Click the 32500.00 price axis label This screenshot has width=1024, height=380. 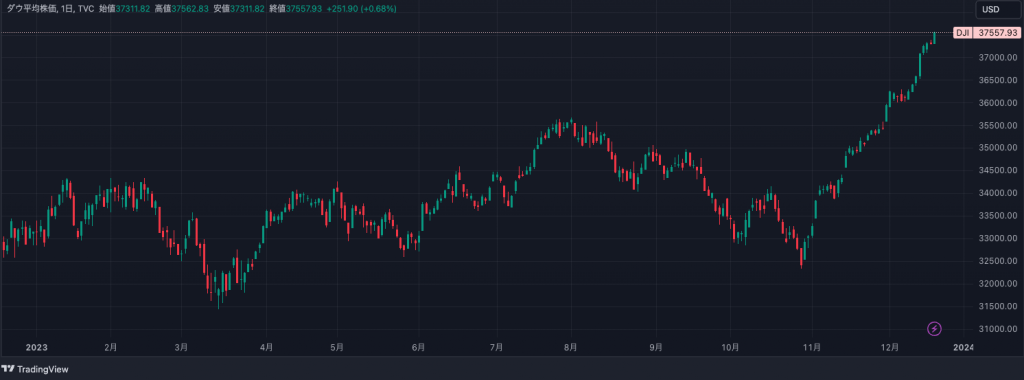997,261
